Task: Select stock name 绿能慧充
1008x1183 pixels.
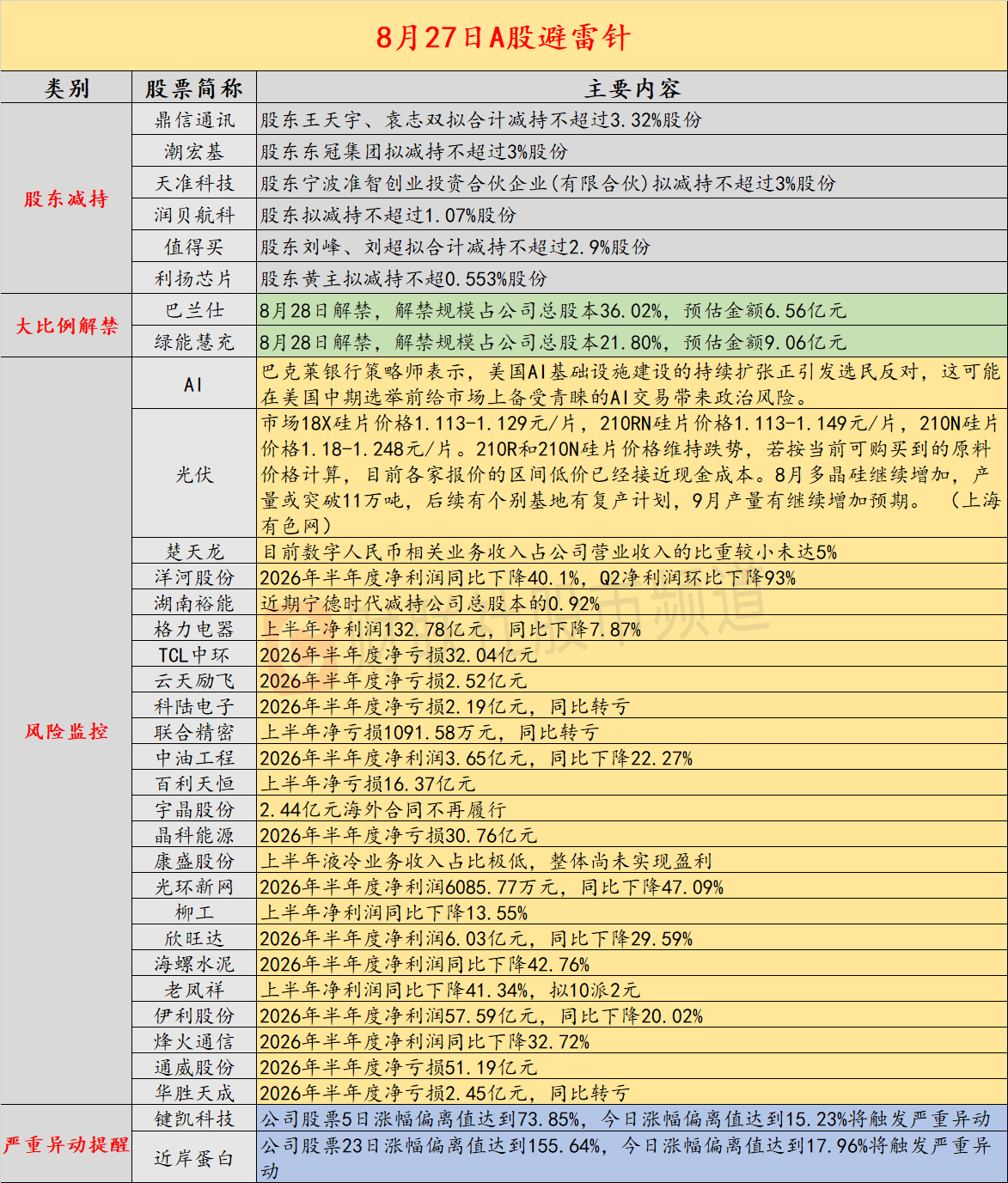Action: pyautogui.click(x=194, y=342)
